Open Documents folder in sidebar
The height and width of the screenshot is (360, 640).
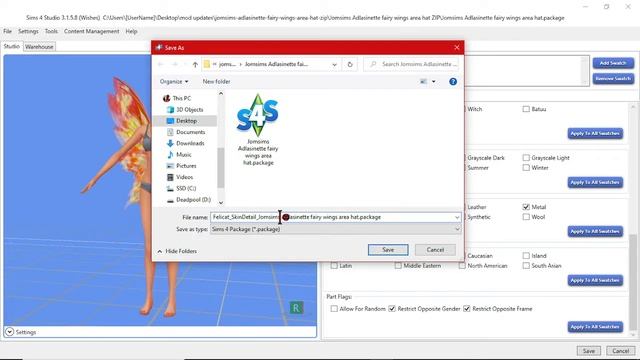(186, 132)
